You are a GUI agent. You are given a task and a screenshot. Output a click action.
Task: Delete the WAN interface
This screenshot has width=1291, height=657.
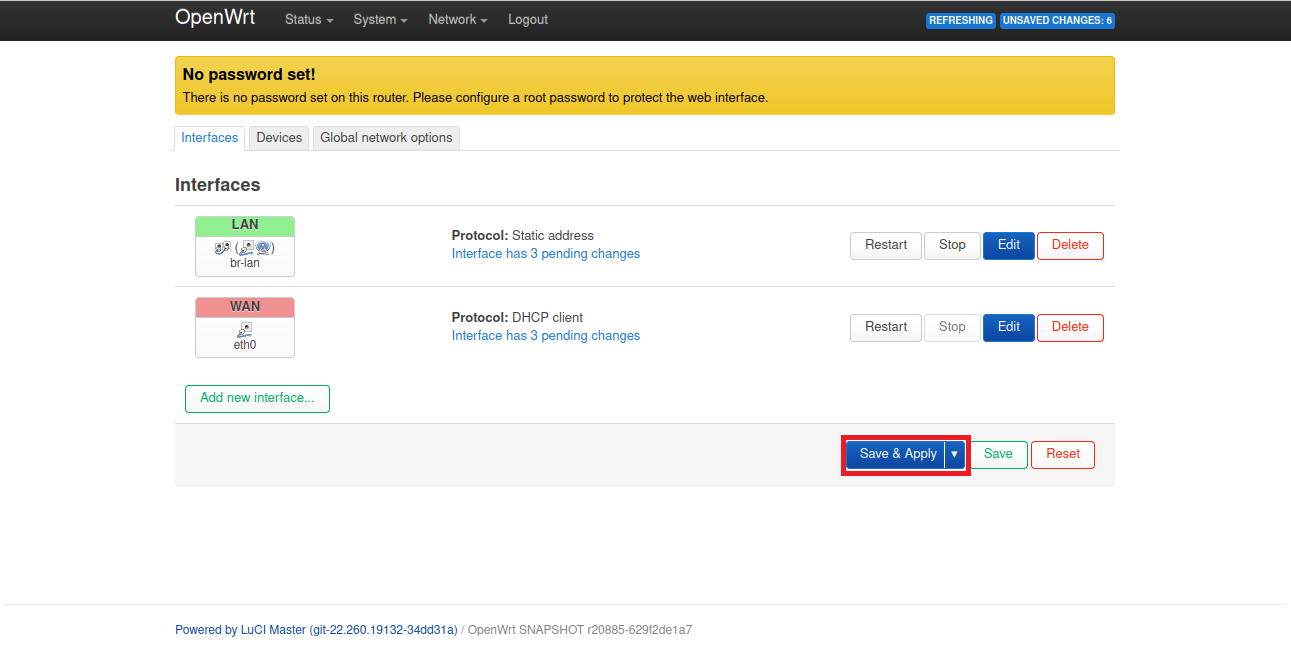point(1070,327)
